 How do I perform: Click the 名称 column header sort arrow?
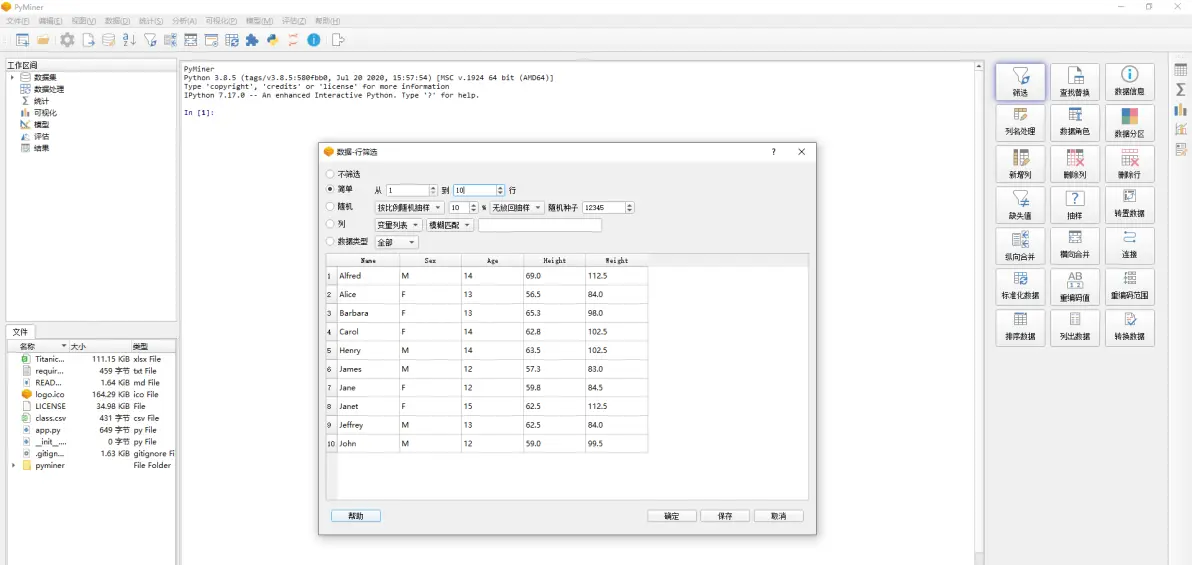point(64,346)
